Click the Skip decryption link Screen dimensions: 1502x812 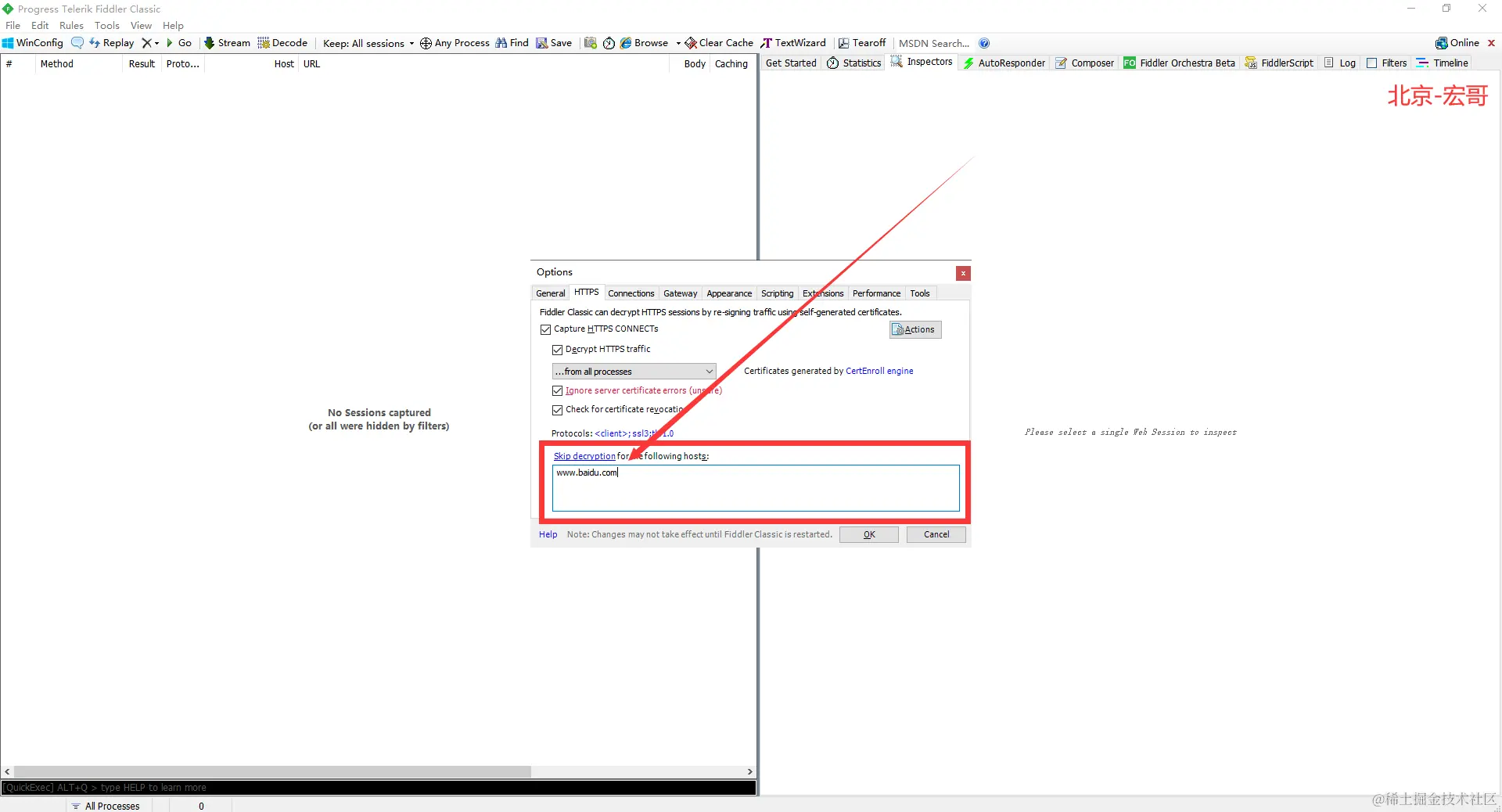(584, 456)
